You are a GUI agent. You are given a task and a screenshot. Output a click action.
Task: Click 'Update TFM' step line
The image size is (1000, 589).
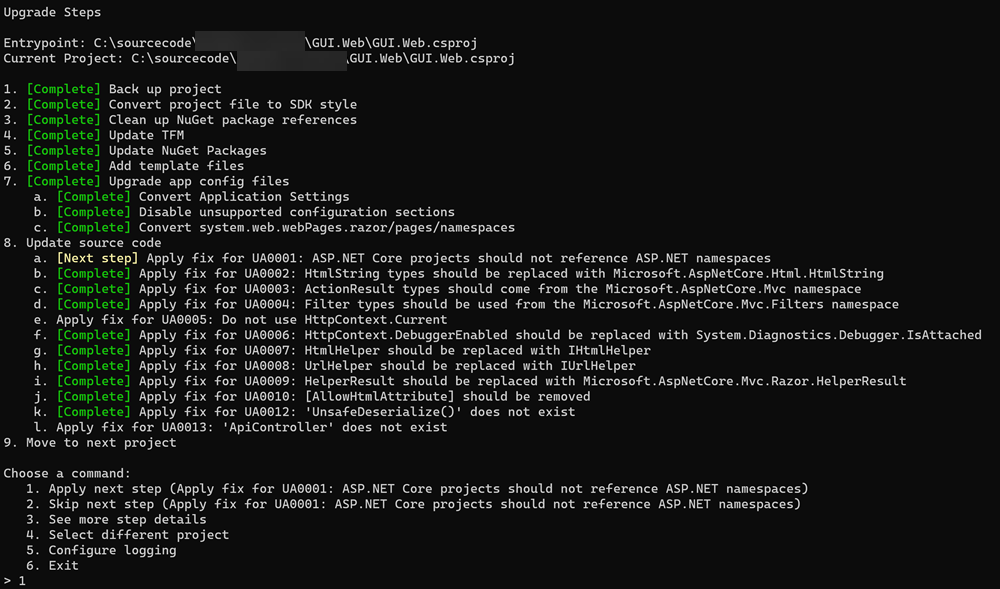(x=94, y=135)
